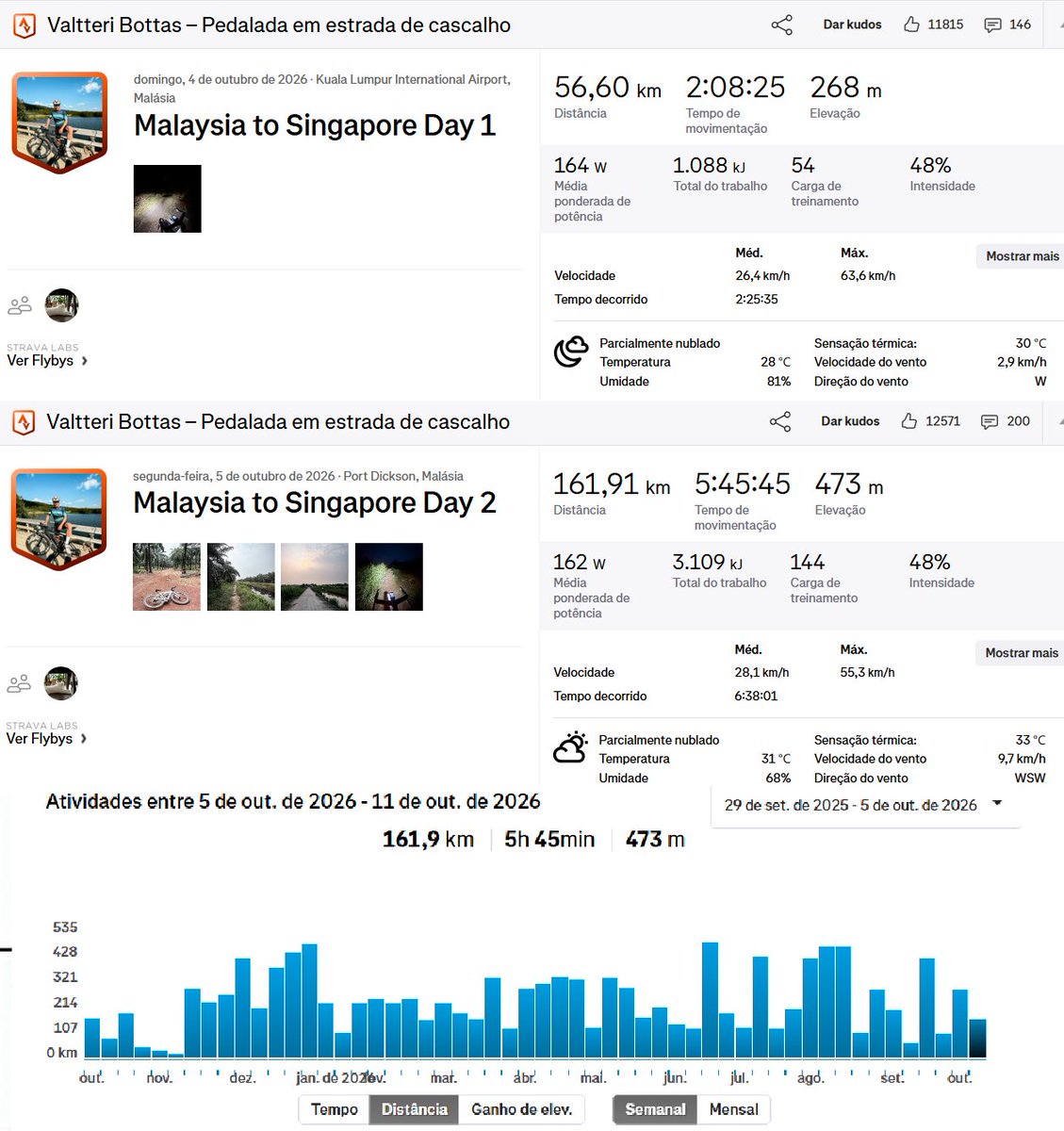This screenshot has width=1064, height=1131.
Task: Click the 6:38:01 elapsed time value
Action: (756, 697)
